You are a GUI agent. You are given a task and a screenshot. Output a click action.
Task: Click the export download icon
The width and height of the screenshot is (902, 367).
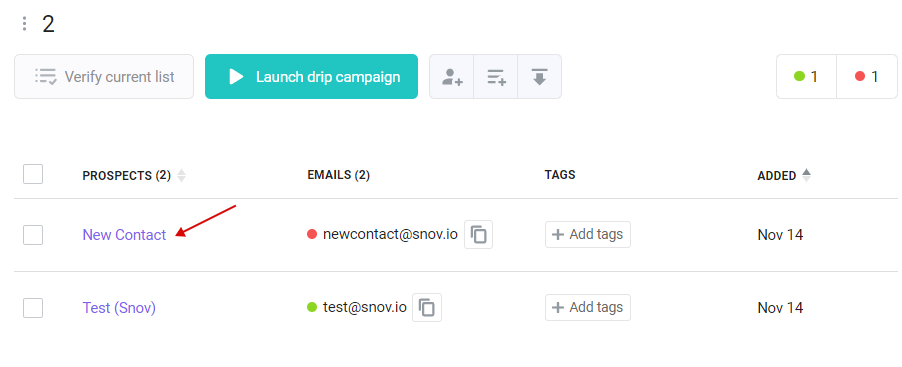[x=539, y=77]
